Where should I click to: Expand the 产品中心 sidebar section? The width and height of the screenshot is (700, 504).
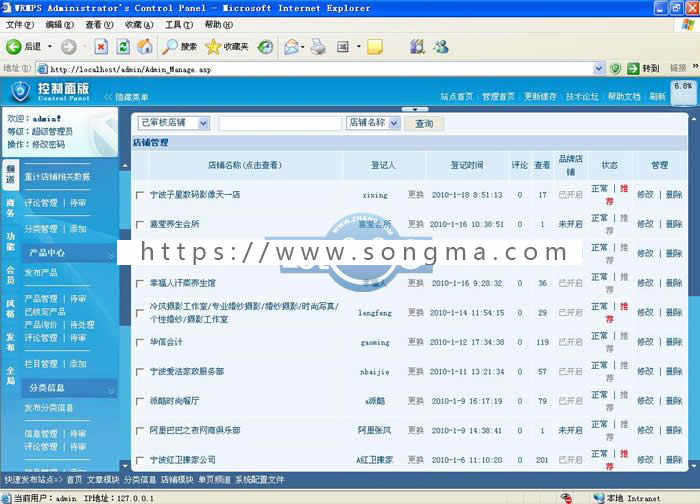click(70, 253)
